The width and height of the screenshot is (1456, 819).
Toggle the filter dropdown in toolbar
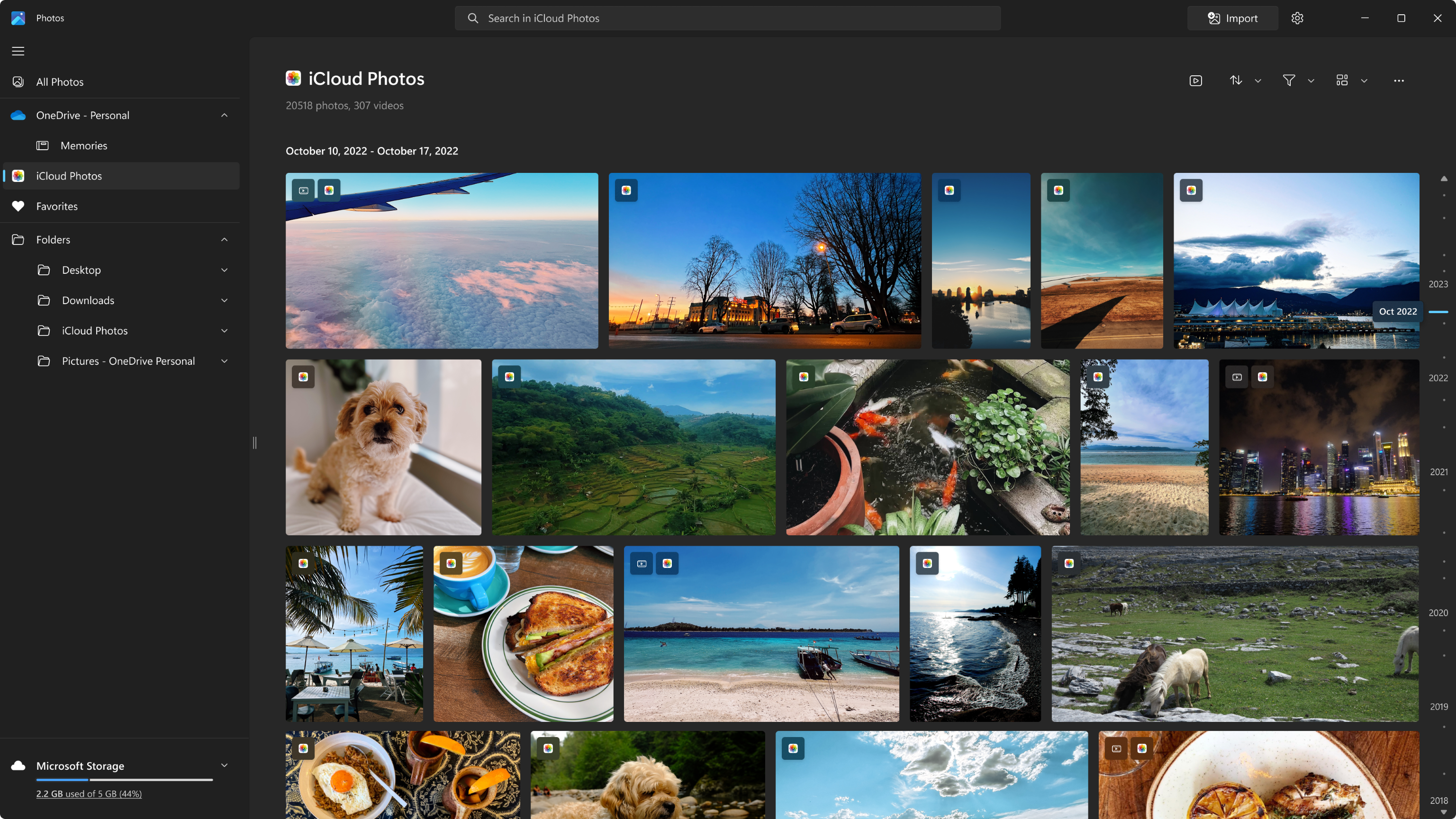[x=1311, y=80]
